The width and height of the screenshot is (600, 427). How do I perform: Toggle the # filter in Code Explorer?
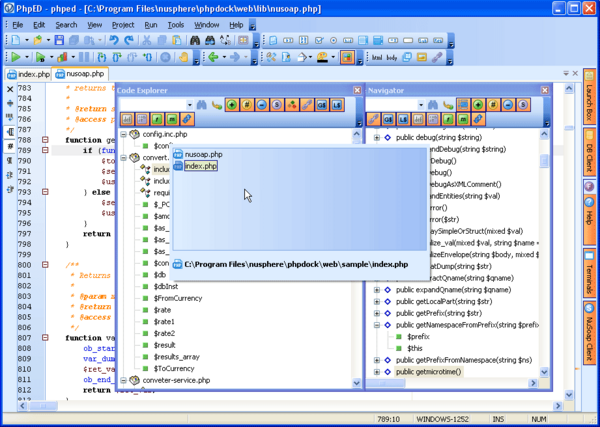coord(247,104)
